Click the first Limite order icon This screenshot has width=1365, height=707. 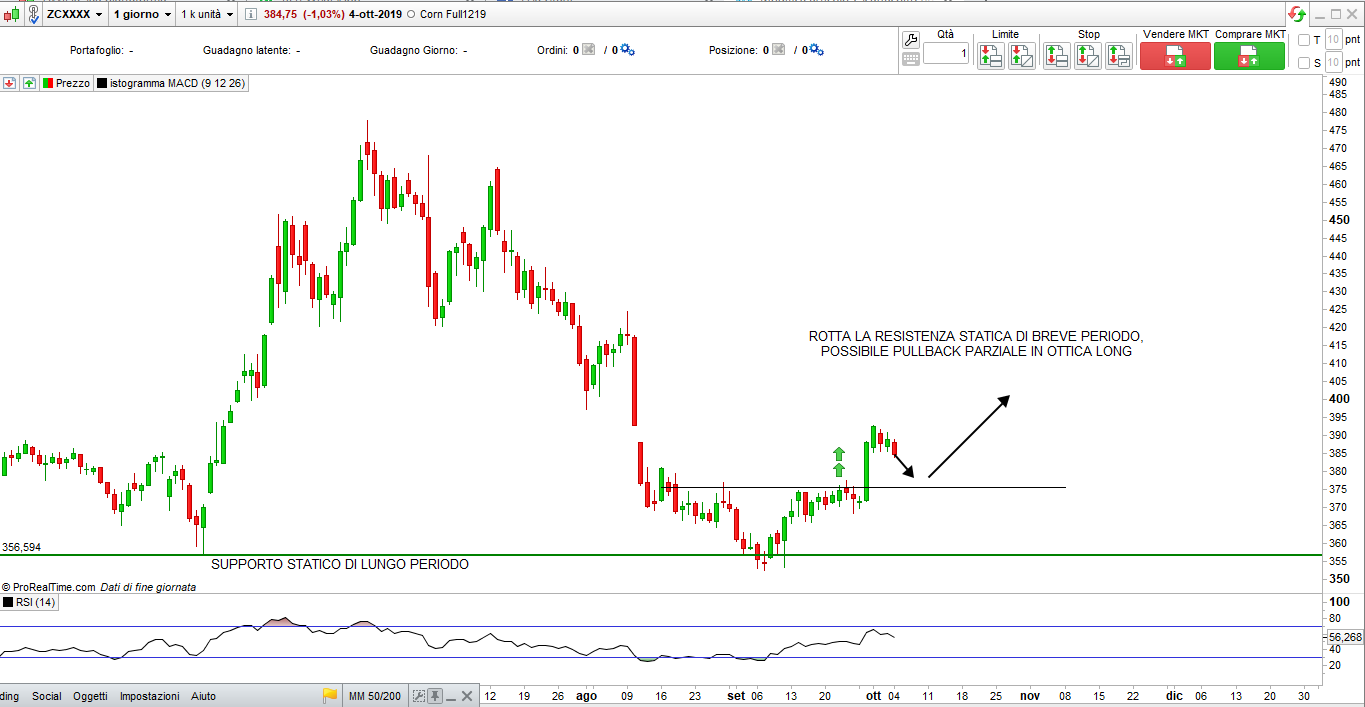click(990, 56)
